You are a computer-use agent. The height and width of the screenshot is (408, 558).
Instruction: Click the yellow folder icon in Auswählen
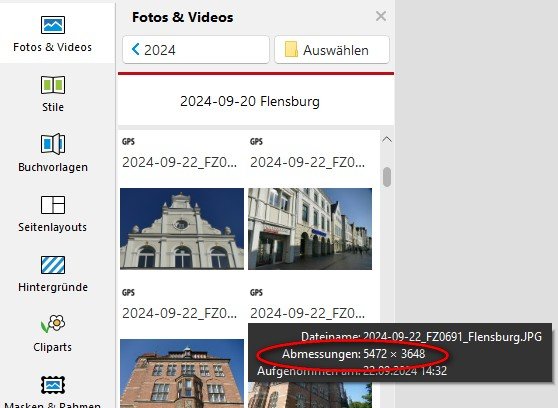[291, 49]
